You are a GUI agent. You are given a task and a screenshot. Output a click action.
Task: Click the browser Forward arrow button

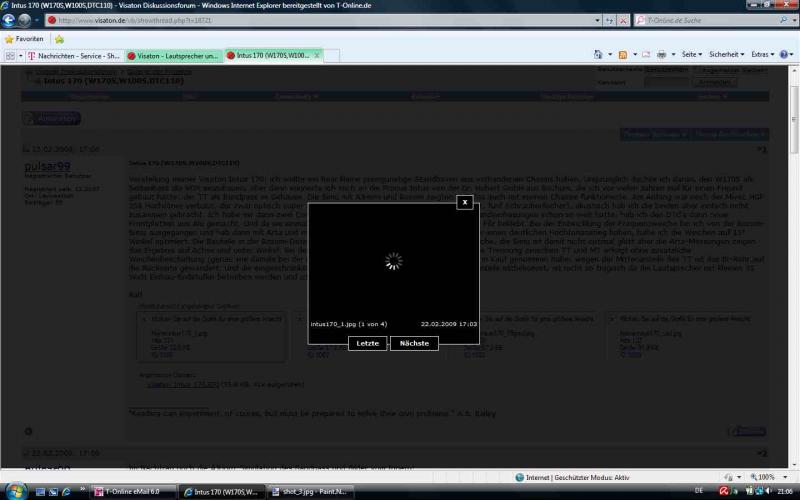(x=24, y=20)
